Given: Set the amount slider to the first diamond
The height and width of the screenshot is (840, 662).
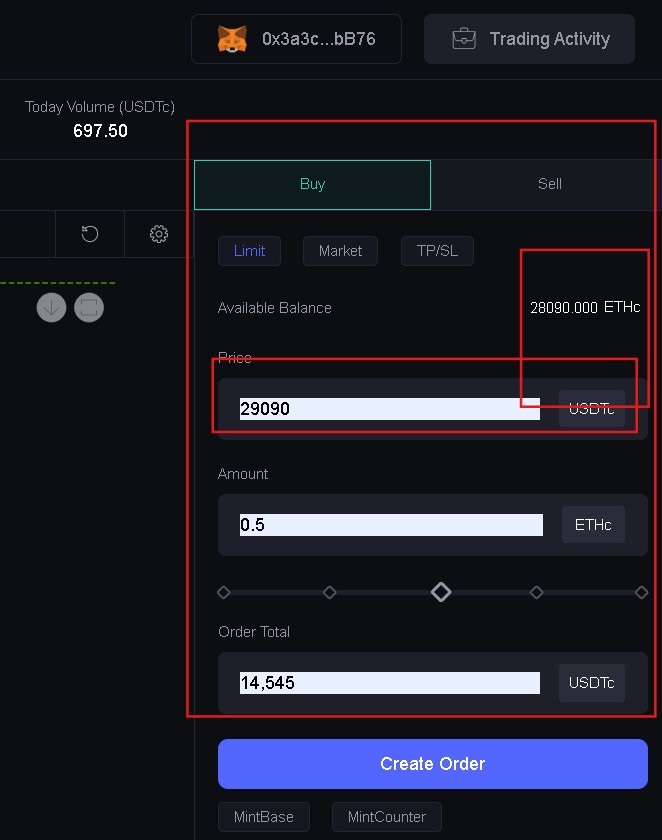Looking at the screenshot, I should [224, 592].
